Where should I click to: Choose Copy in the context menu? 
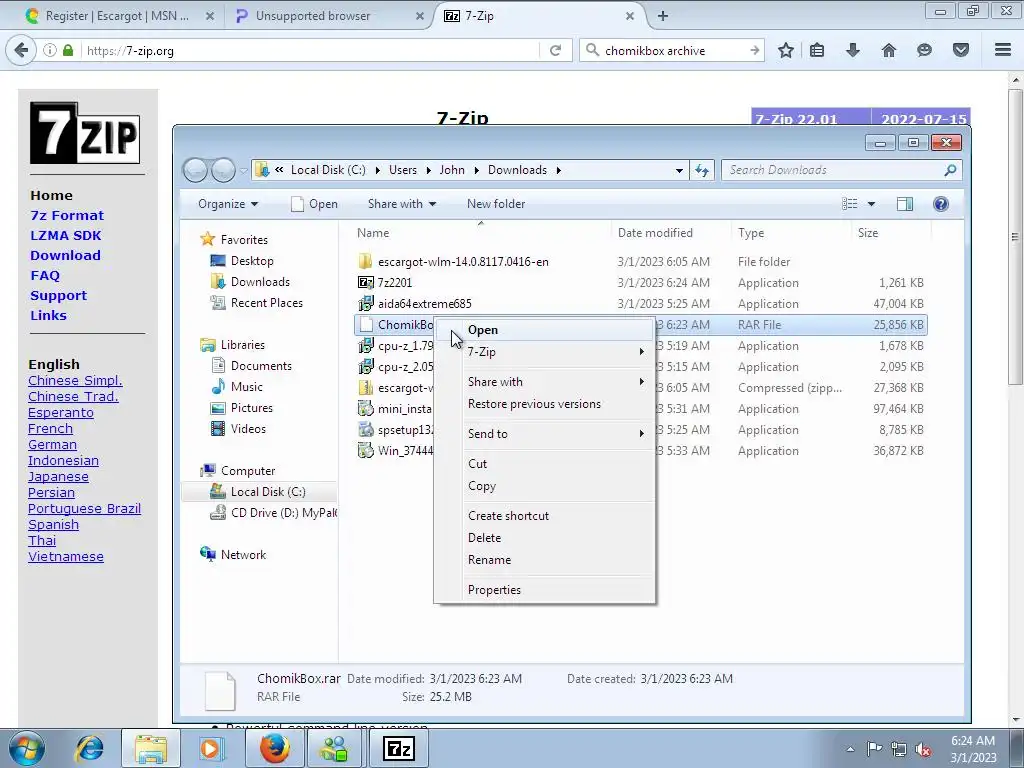[x=545, y=486]
